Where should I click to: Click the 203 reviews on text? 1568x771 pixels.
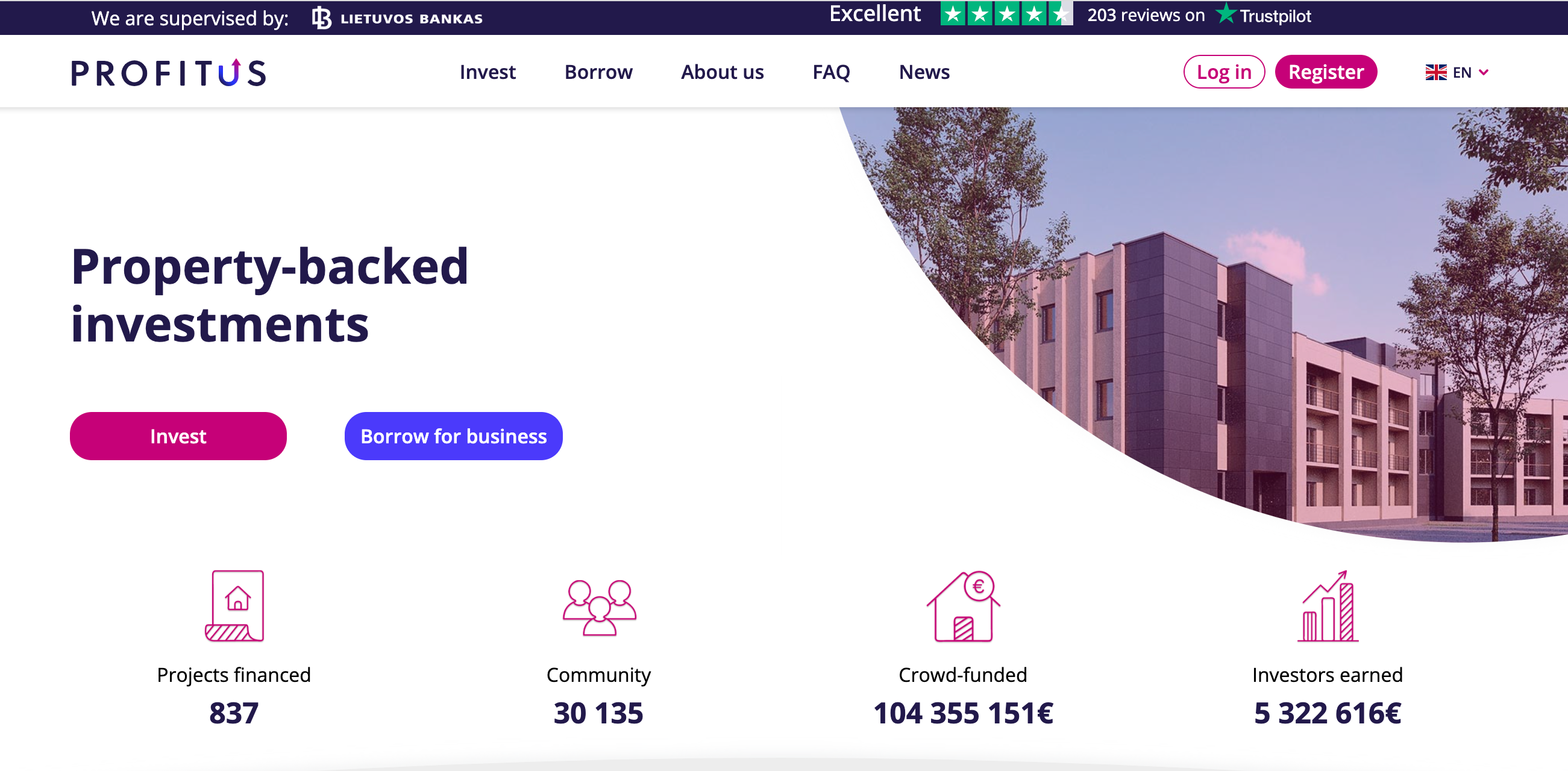click(x=1146, y=15)
